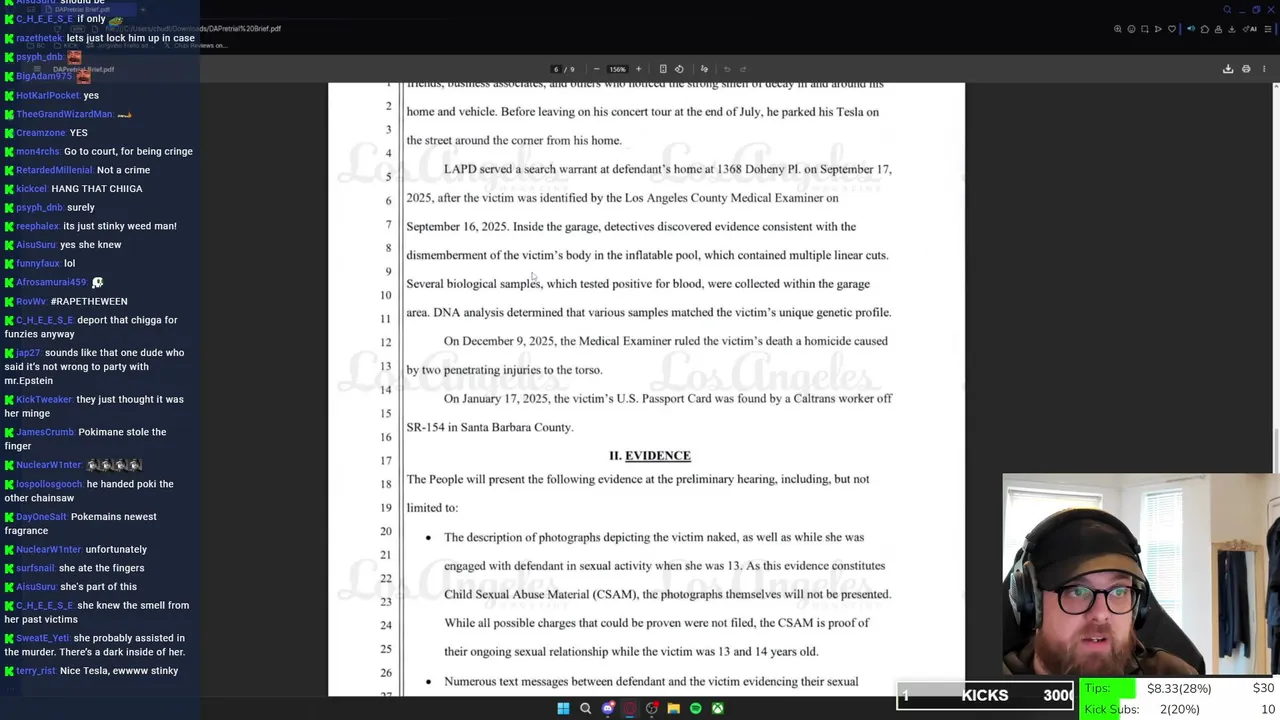The width and height of the screenshot is (1280, 720).
Task: Click chat username HotKarlPocket
Action: 48,95
